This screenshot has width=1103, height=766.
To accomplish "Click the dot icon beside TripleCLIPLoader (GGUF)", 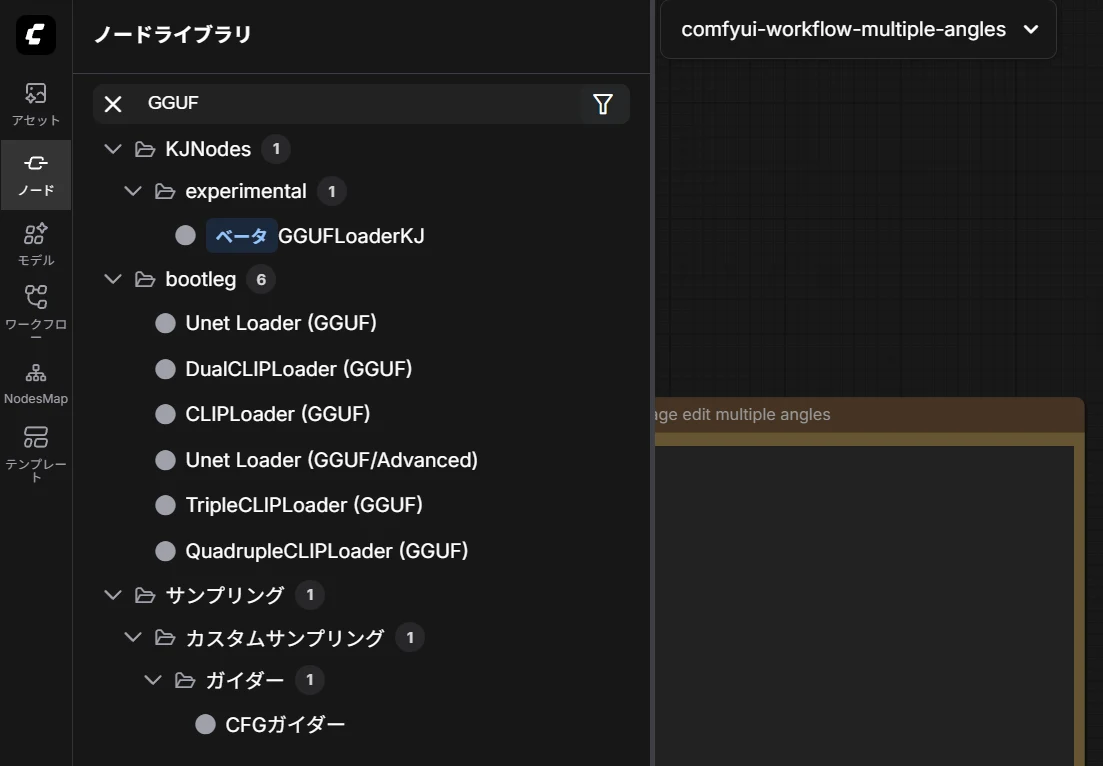I will point(165,505).
